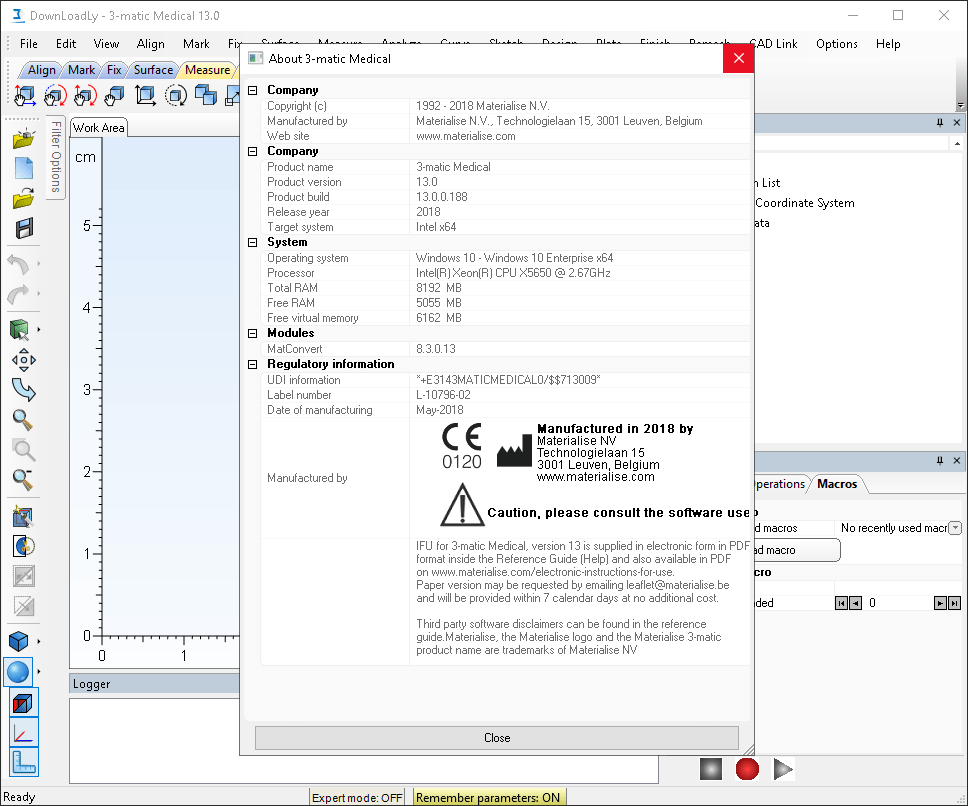Click the lower grayed triangle mesh icon
Viewport: 968px width, 806px height.
[x=23, y=606]
